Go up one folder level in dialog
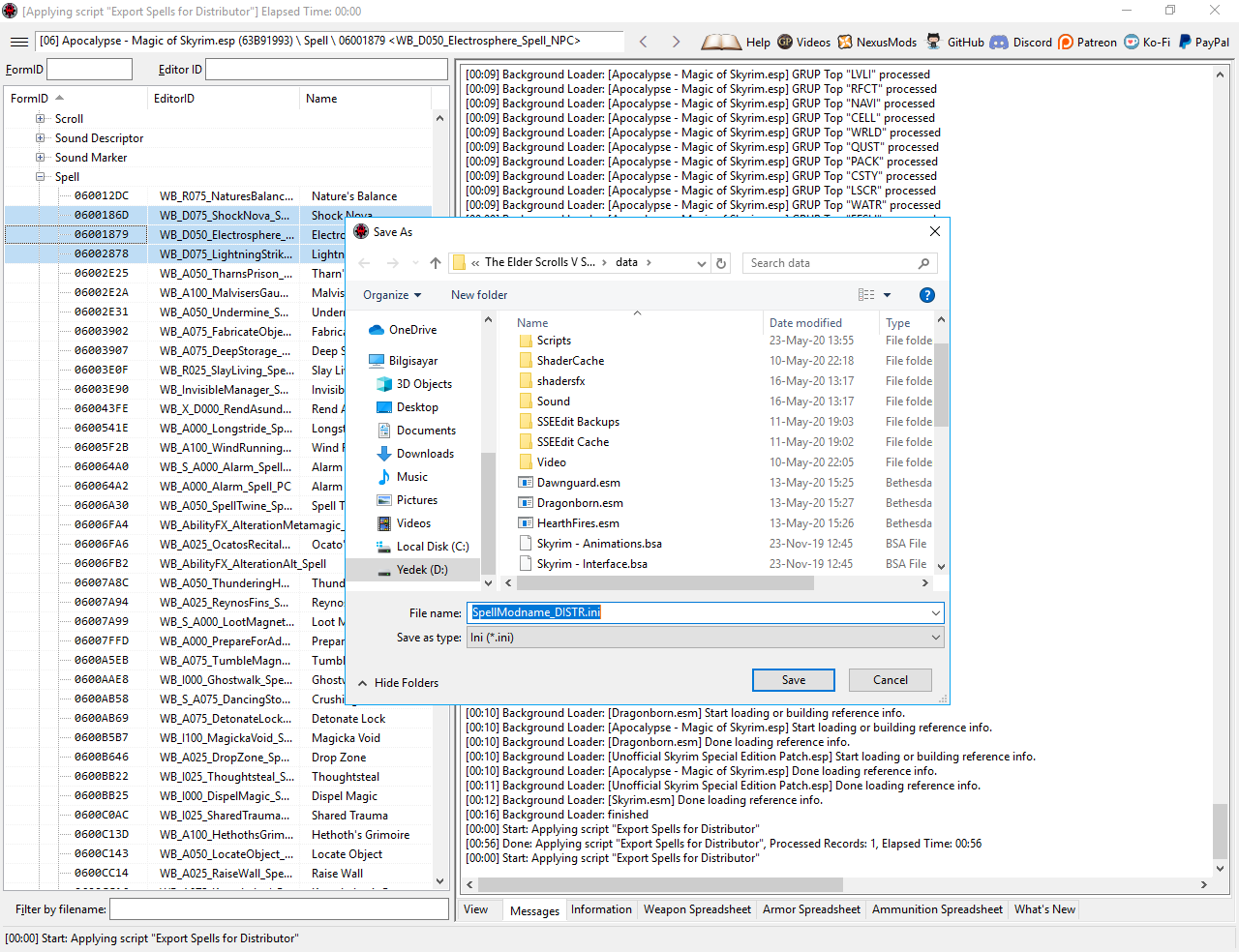The width and height of the screenshot is (1239, 952). [x=436, y=263]
